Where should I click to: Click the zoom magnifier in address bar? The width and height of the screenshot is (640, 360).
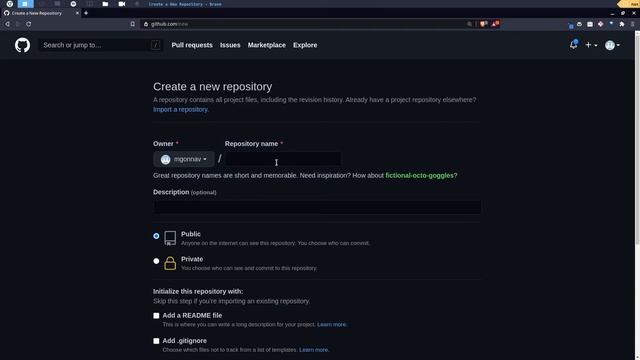tap(469, 24)
